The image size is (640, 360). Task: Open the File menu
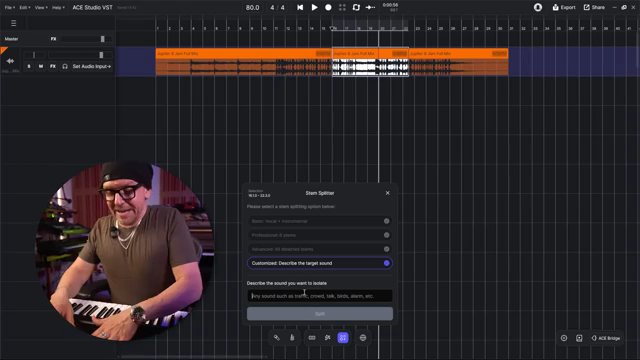pyautogui.click(x=10, y=7)
